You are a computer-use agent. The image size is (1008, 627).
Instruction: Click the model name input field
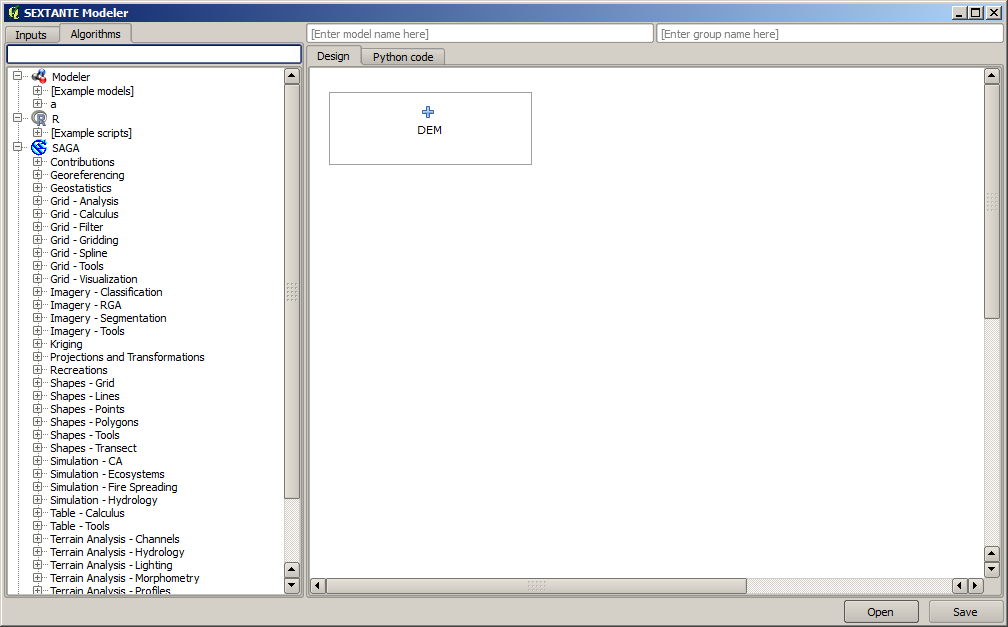click(x=479, y=34)
